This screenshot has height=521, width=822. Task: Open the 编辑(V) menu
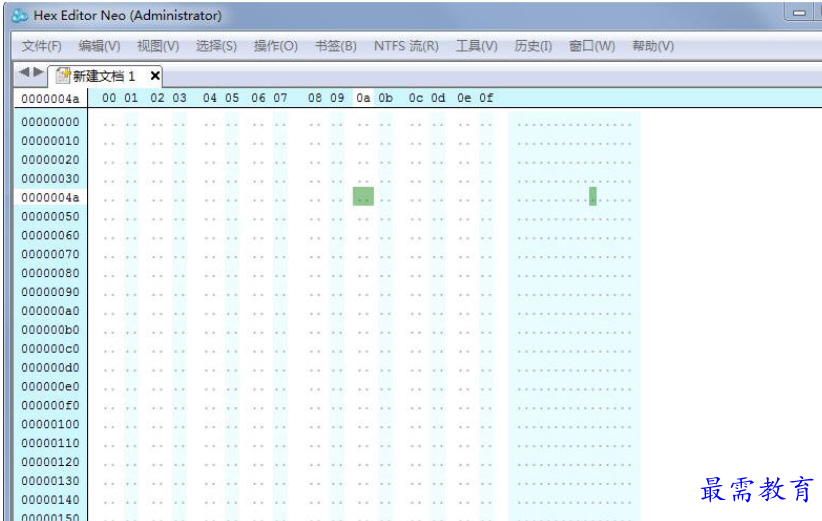99,46
